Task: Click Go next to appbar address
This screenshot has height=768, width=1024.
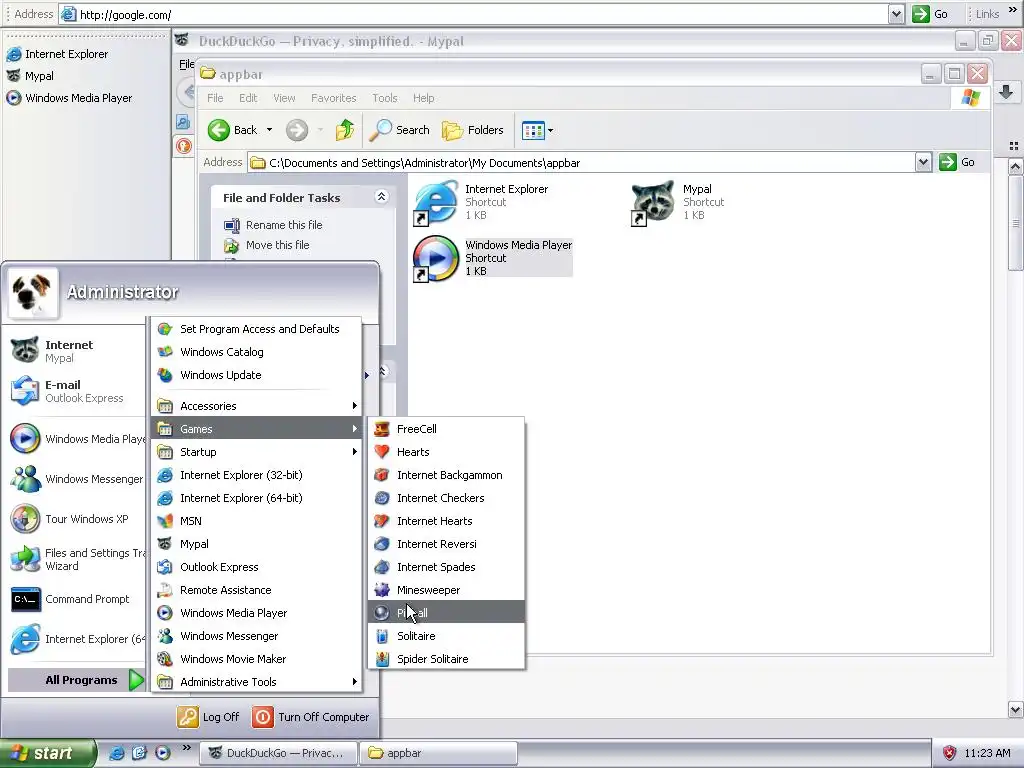Action: pos(957,162)
